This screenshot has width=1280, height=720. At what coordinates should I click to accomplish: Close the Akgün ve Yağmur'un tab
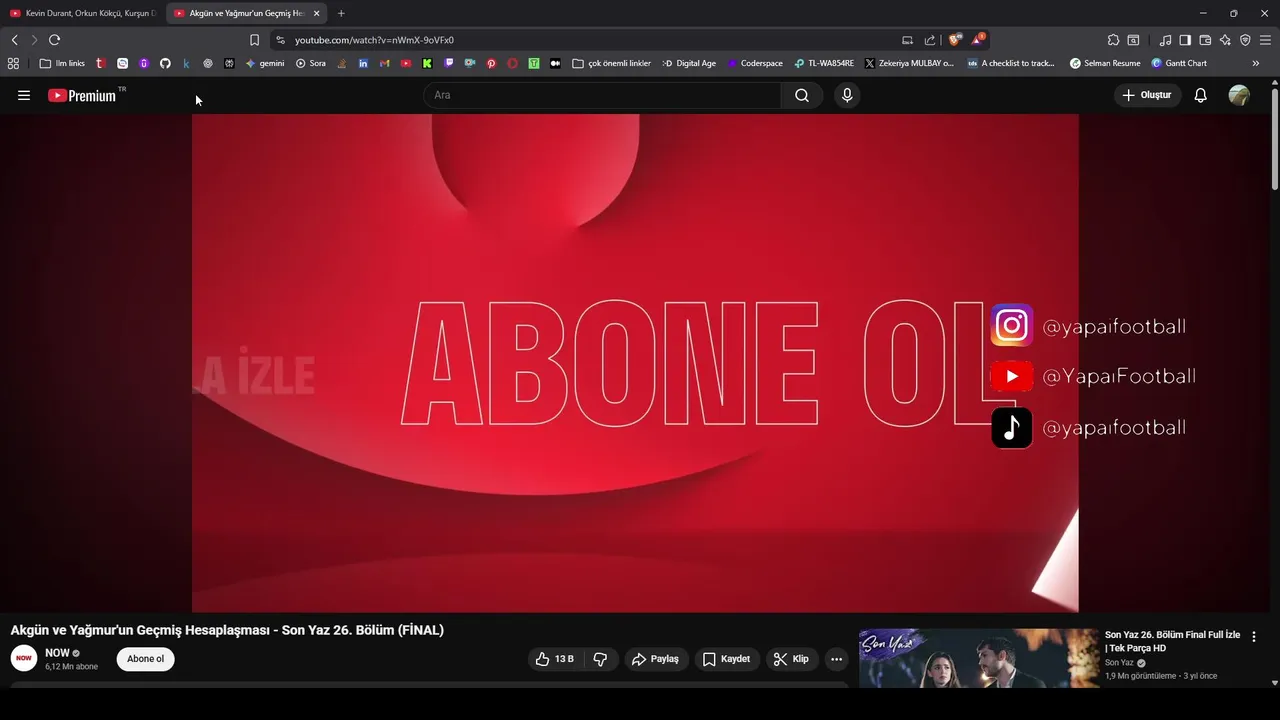(x=316, y=13)
